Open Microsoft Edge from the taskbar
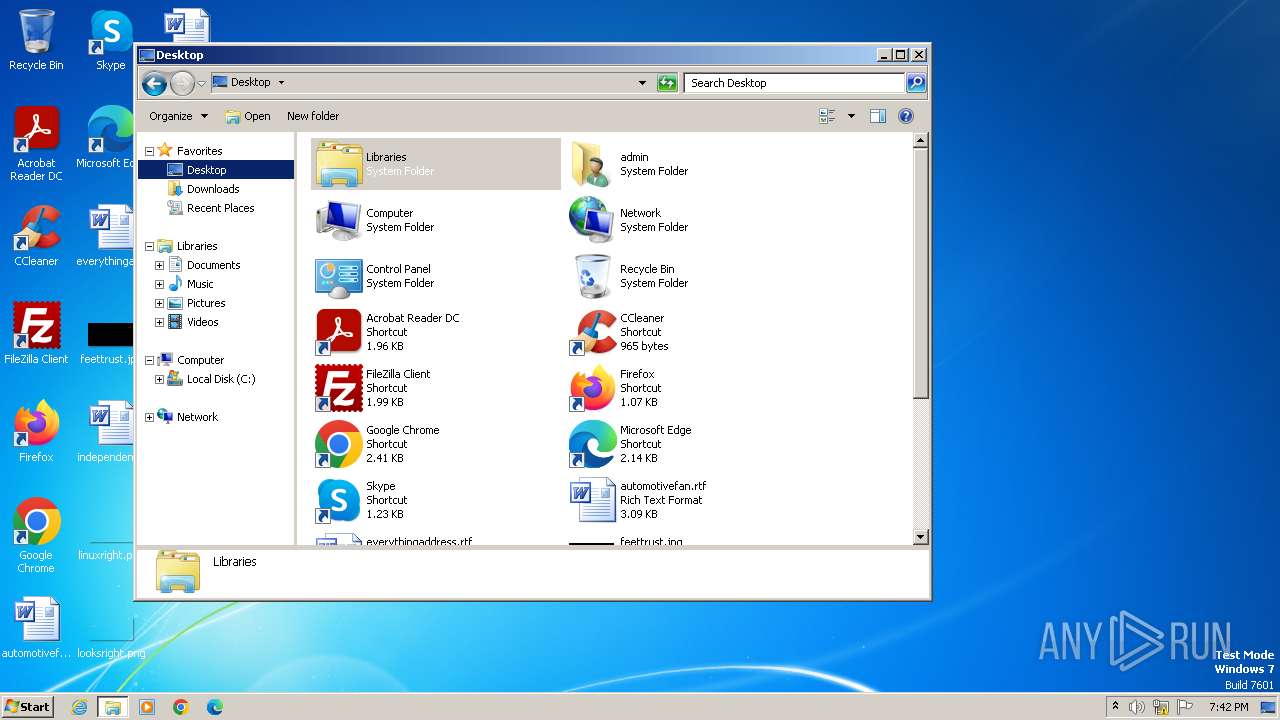The image size is (1280, 720). click(x=215, y=707)
